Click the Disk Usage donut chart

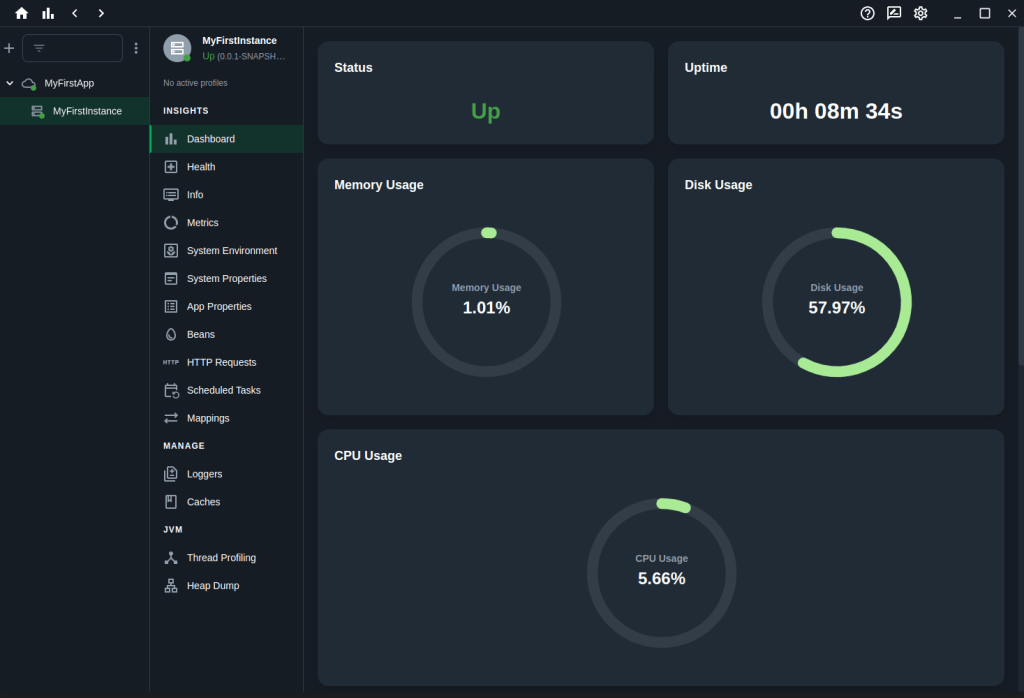click(x=836, y=302)
